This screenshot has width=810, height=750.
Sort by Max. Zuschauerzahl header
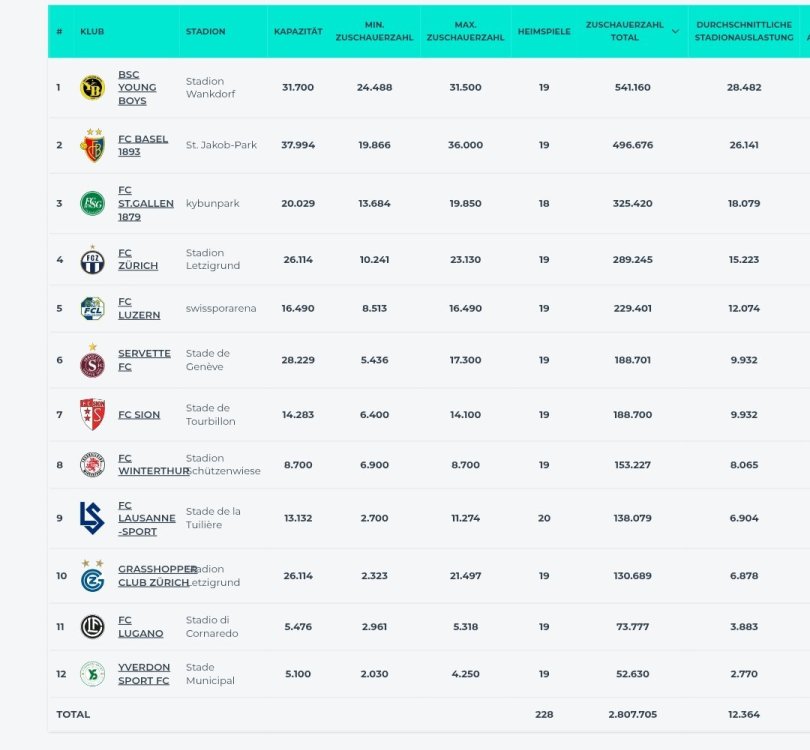(x=465, y=32)
